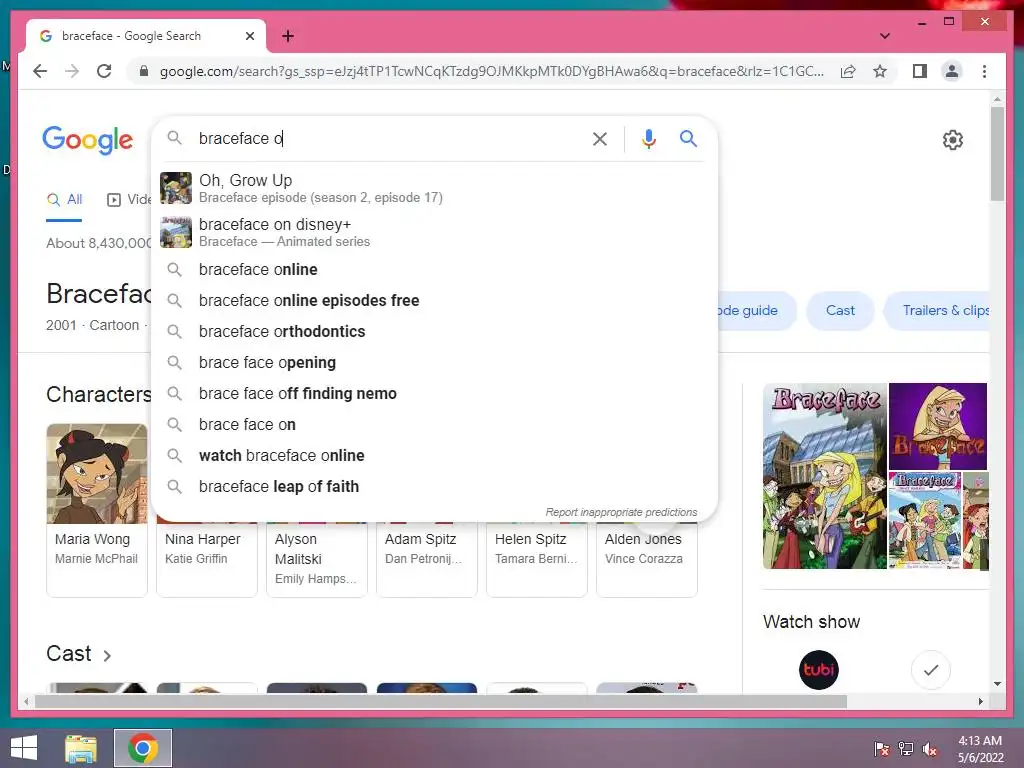Image resolution: width=1024 pixels, height=768 pixels.
Task: Click the padlock site info icon
Action: tap(144, 71)
